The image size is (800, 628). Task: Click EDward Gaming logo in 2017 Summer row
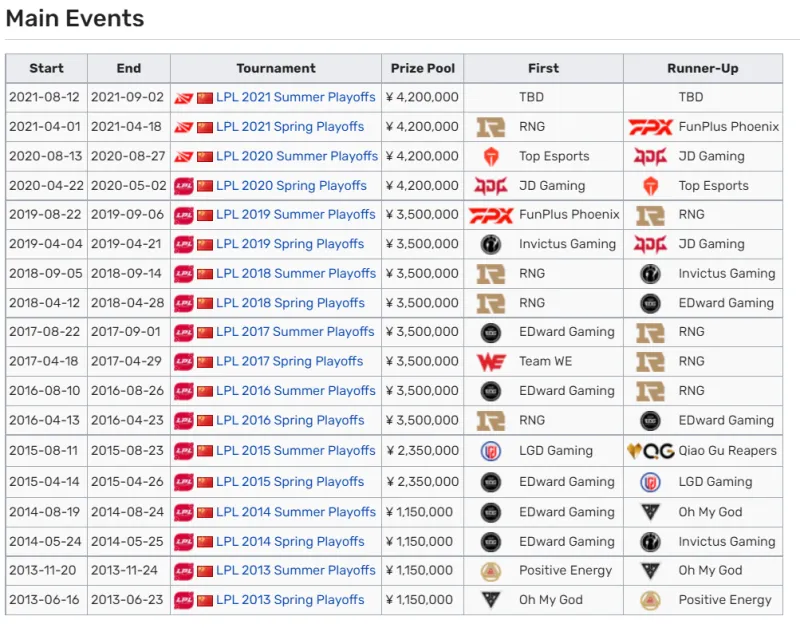[490, 332]
